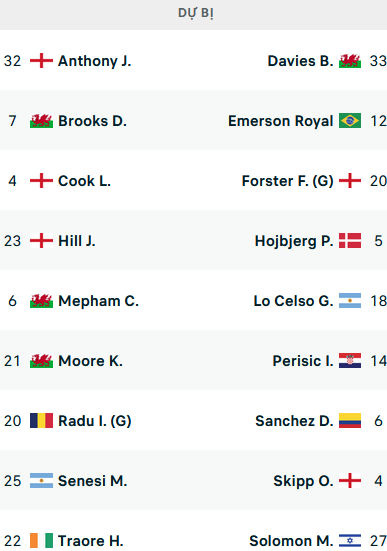Click Ireland flag next to Traore H.
Viewport: 387px width, 551px height.
[41, 540]
